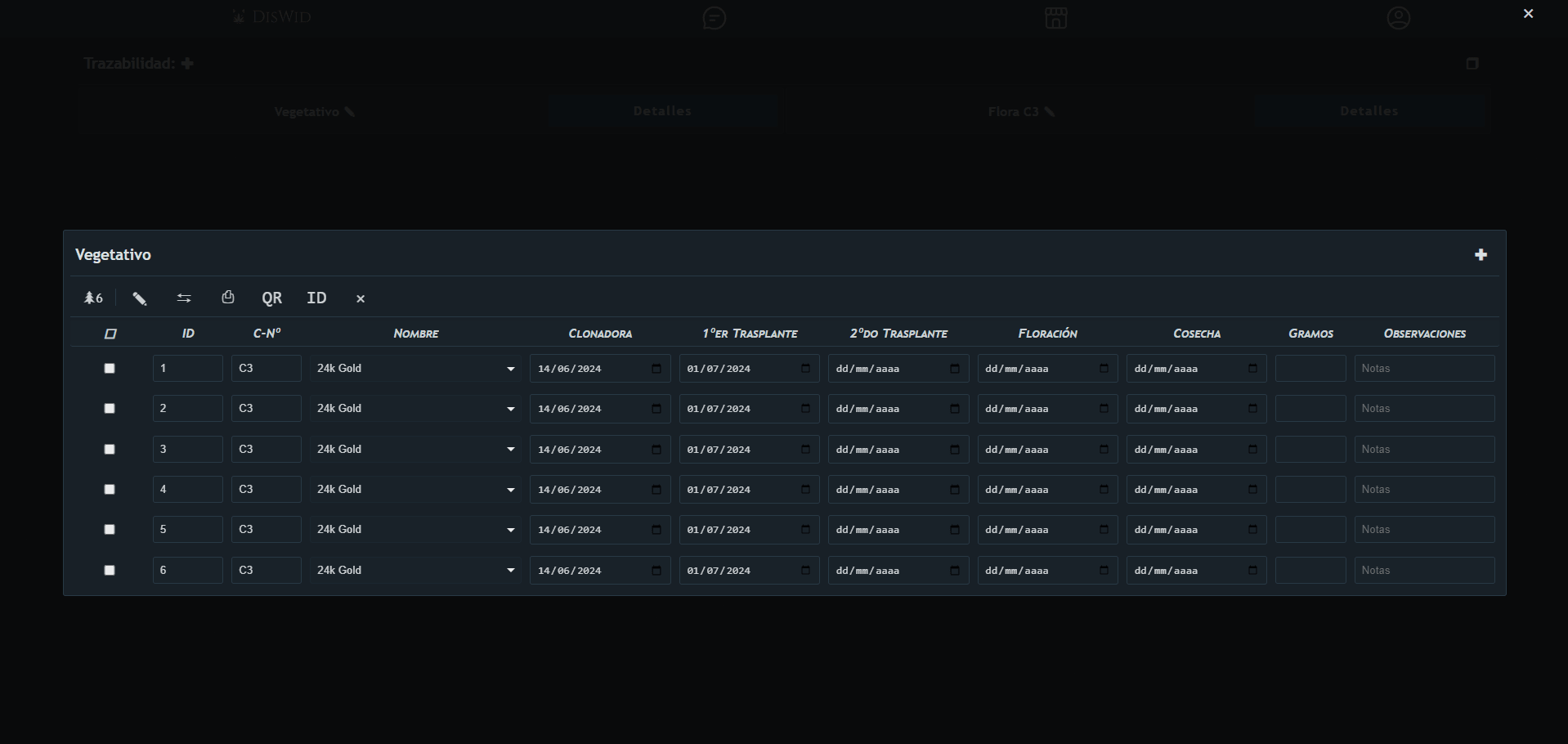
Task: Toggle the select-all checkbox in table header
Action: [x=110, y=334]
